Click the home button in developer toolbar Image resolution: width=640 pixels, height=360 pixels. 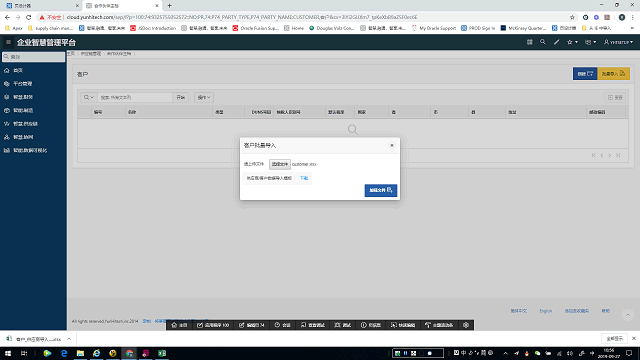pyautogui.click(x=180, y=325)
